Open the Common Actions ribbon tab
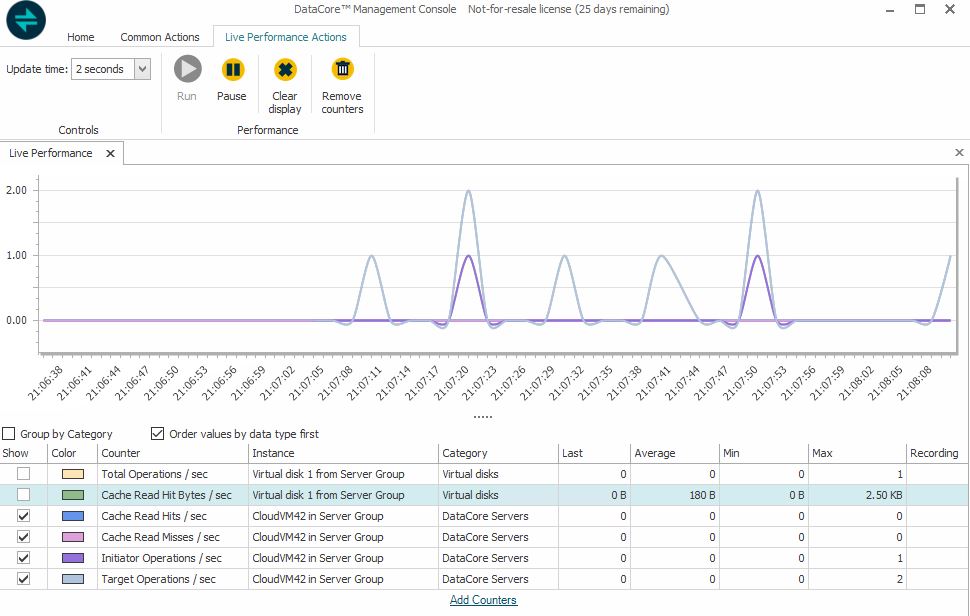The height and width of the screenshot is (616, 970). 160,37
